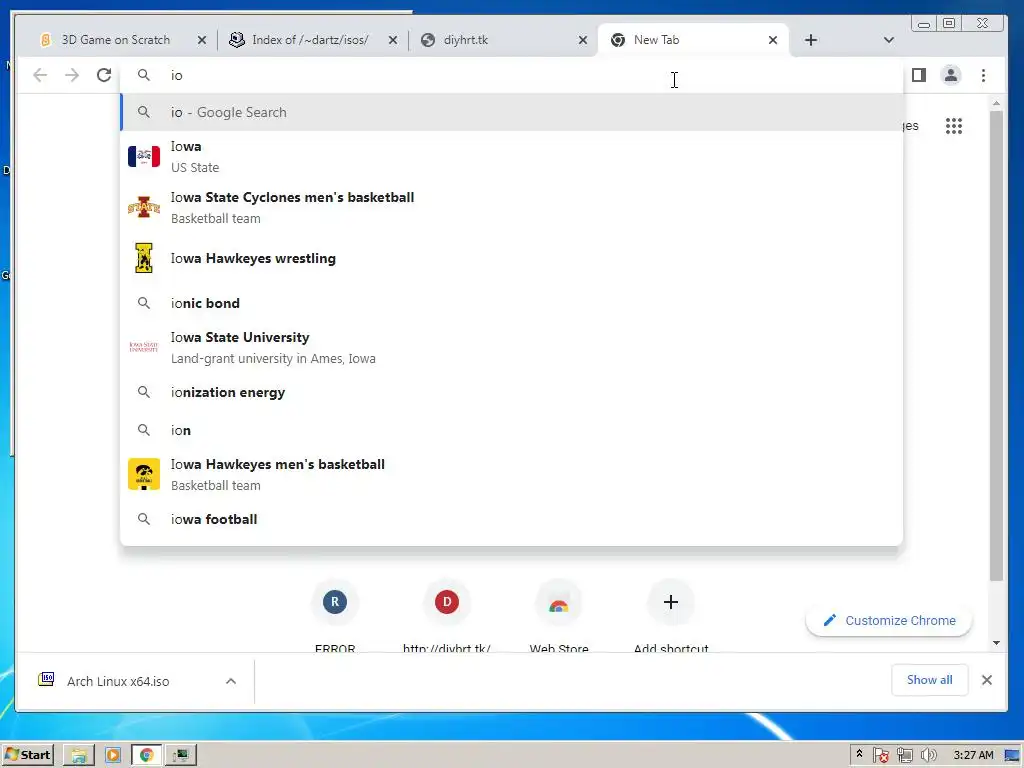Open the ERROR shortcut tile
The image size is (1024, 768).
tap(335, 614)
